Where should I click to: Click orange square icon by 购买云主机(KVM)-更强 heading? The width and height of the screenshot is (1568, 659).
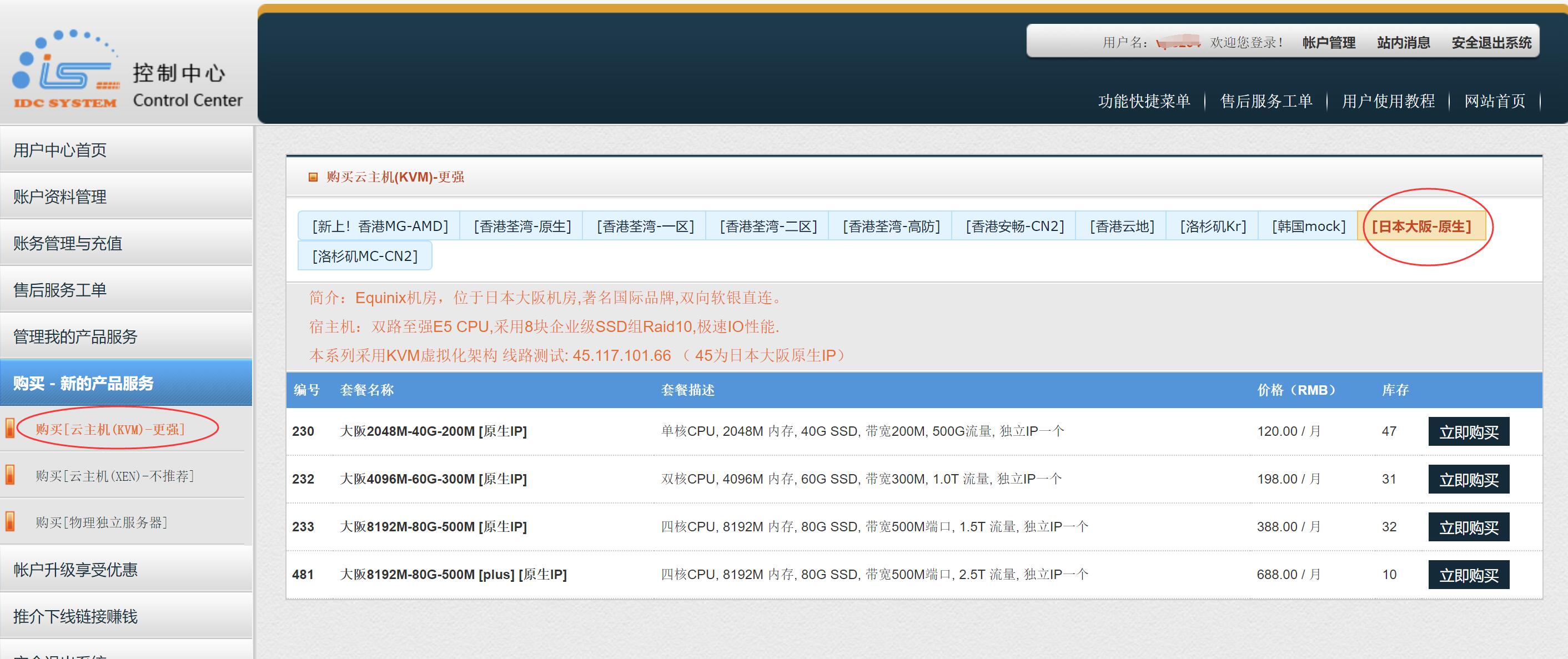(313, 178)
